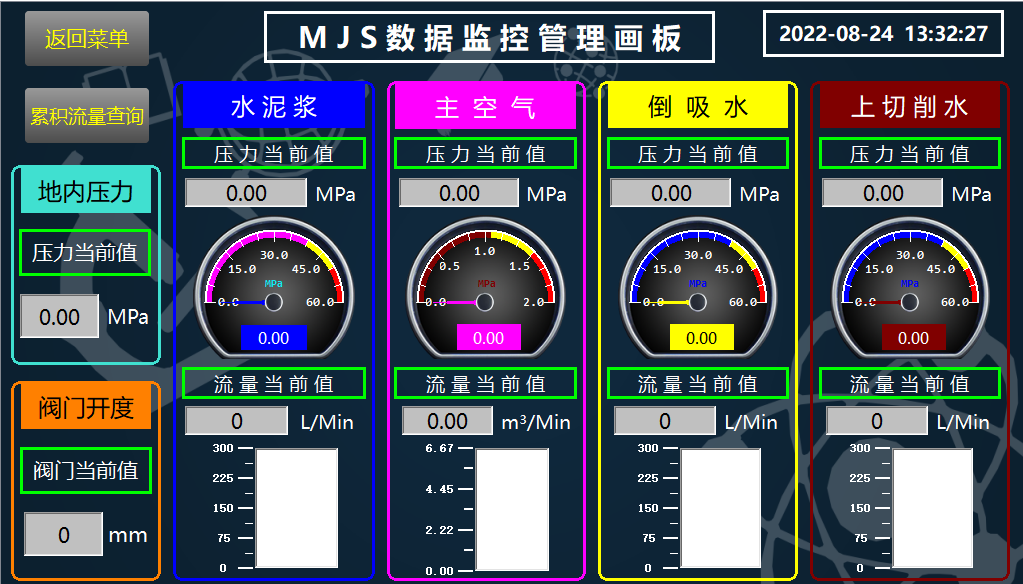Open the 累积流量查询 page

pyautogui.click(x=87, y=116)
